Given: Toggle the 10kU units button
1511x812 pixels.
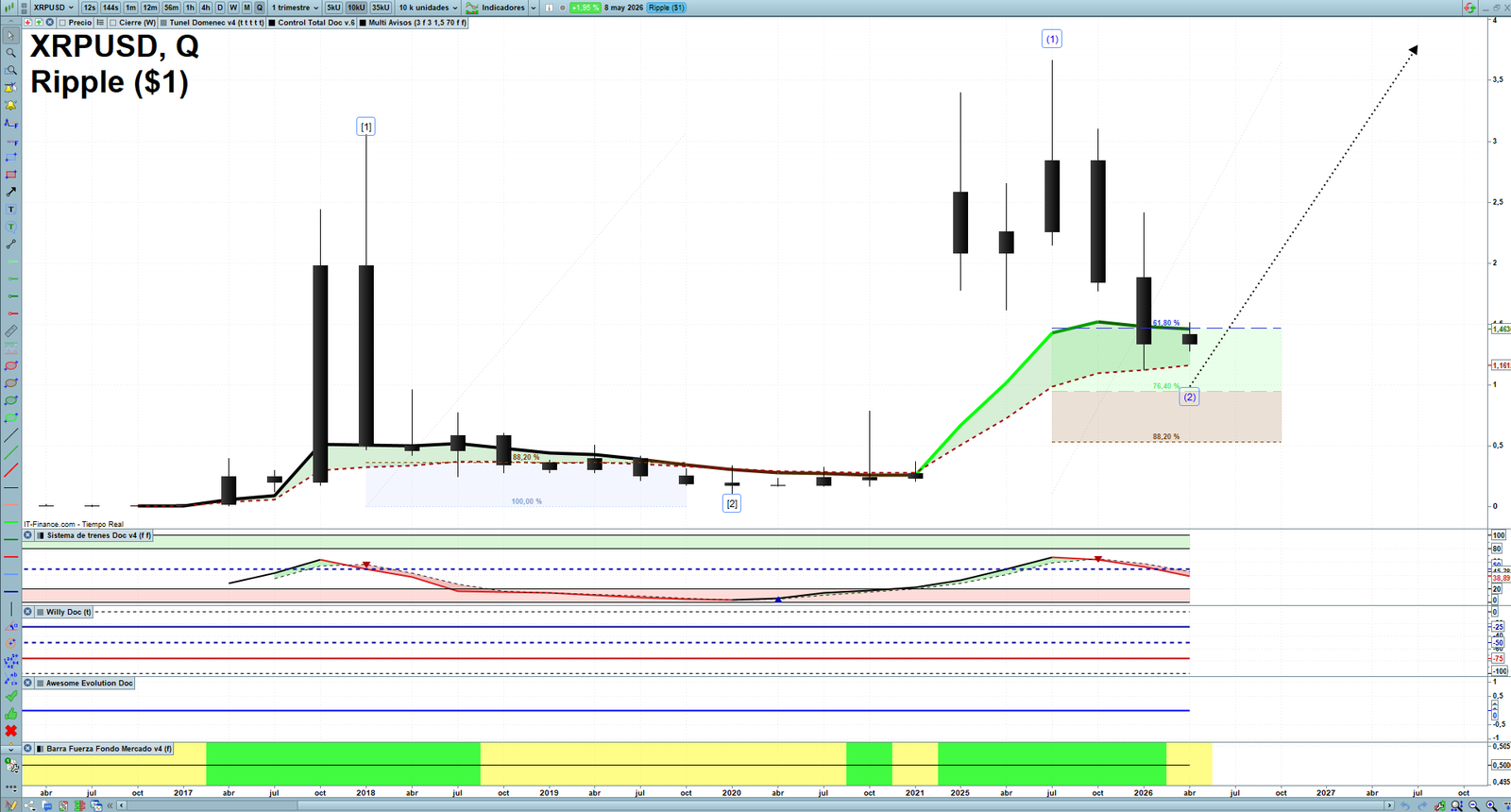Looking at the screenshot, I should 356,8.
